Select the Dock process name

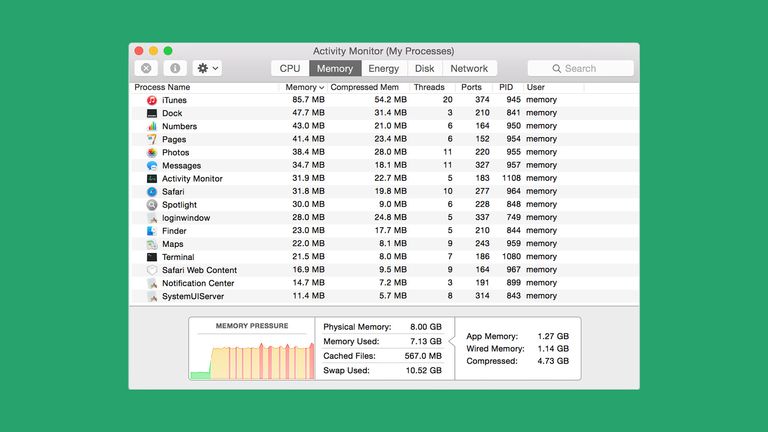(172, 113)
